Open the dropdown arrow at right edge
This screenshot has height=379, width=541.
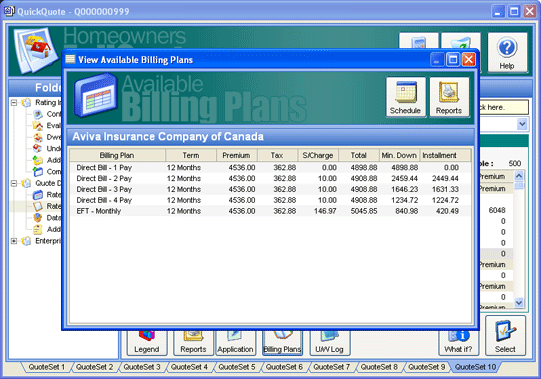[522, 124]
